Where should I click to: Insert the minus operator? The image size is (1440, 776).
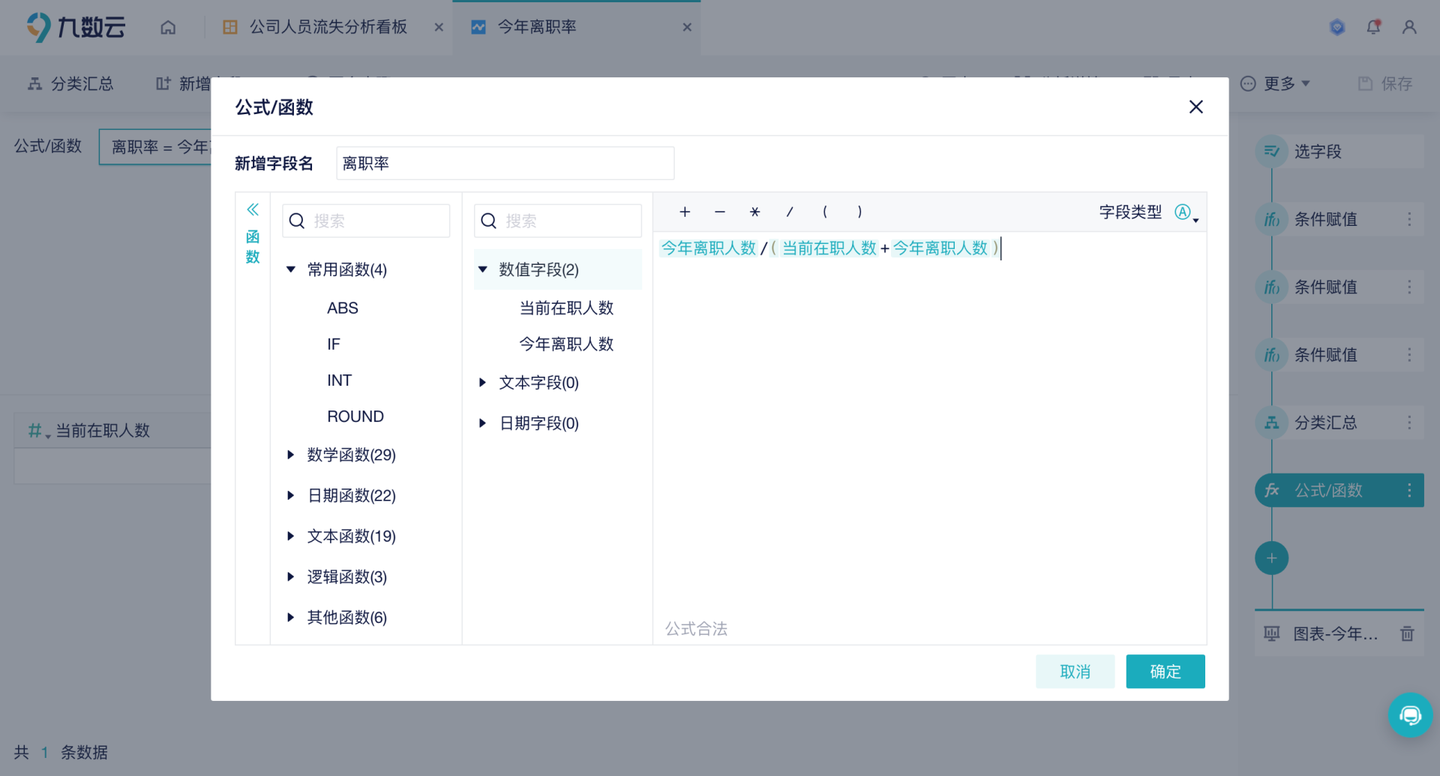(x=720, y=212)
